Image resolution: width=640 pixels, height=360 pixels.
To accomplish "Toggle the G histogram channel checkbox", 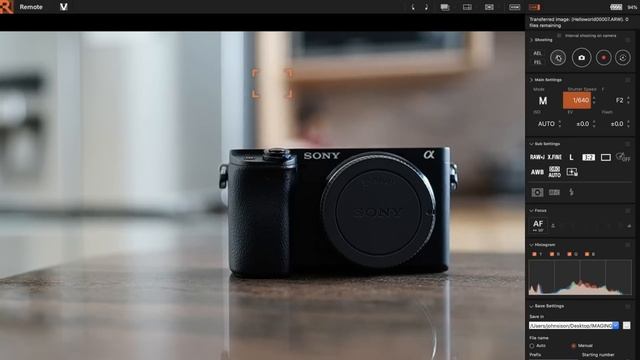I will pyautogui.click(x=569, y=254).
